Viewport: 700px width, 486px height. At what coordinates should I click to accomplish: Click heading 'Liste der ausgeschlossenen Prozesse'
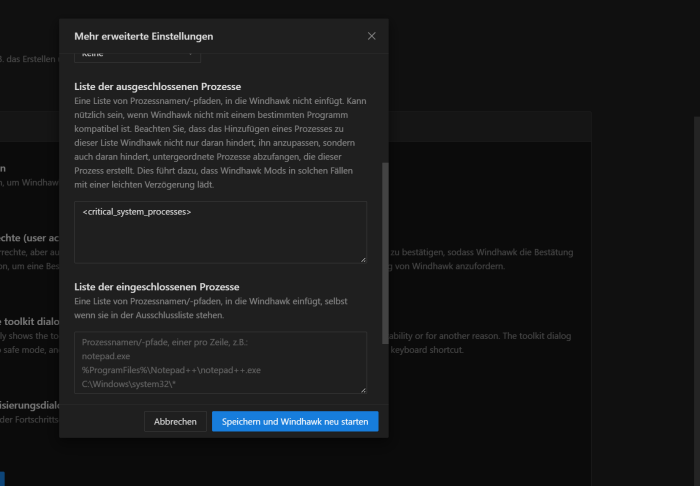[x=158, y=87]
